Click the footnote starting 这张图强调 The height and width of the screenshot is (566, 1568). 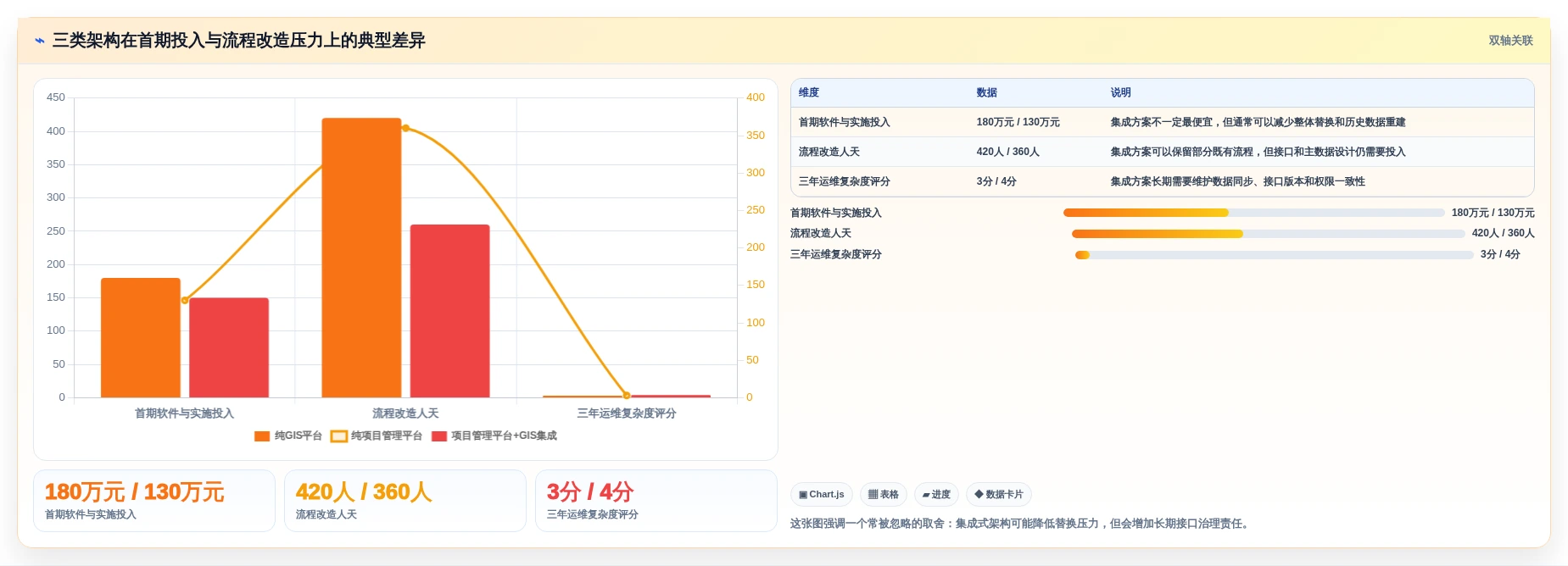(1021, 524)
